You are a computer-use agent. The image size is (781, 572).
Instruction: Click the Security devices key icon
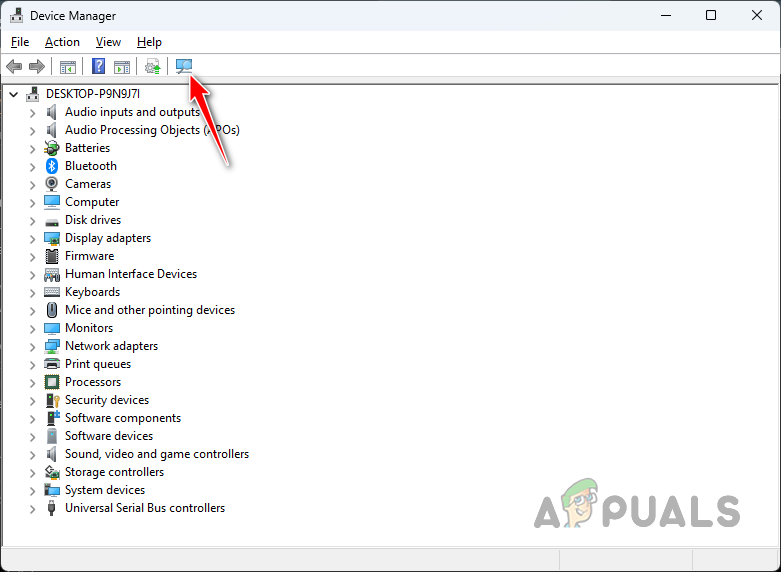(52, 400)
